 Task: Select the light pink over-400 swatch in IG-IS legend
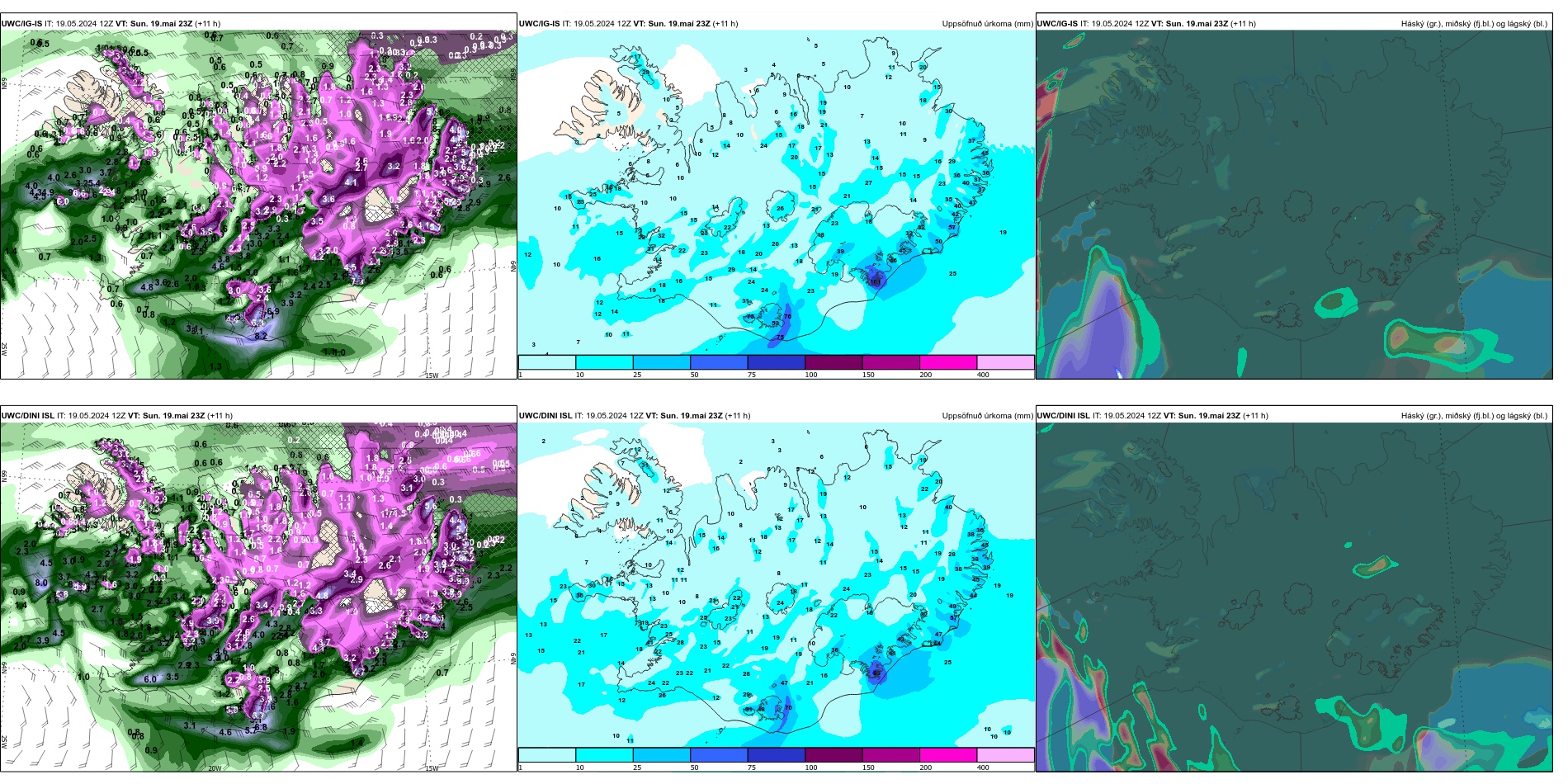(x=1005, y=362)
